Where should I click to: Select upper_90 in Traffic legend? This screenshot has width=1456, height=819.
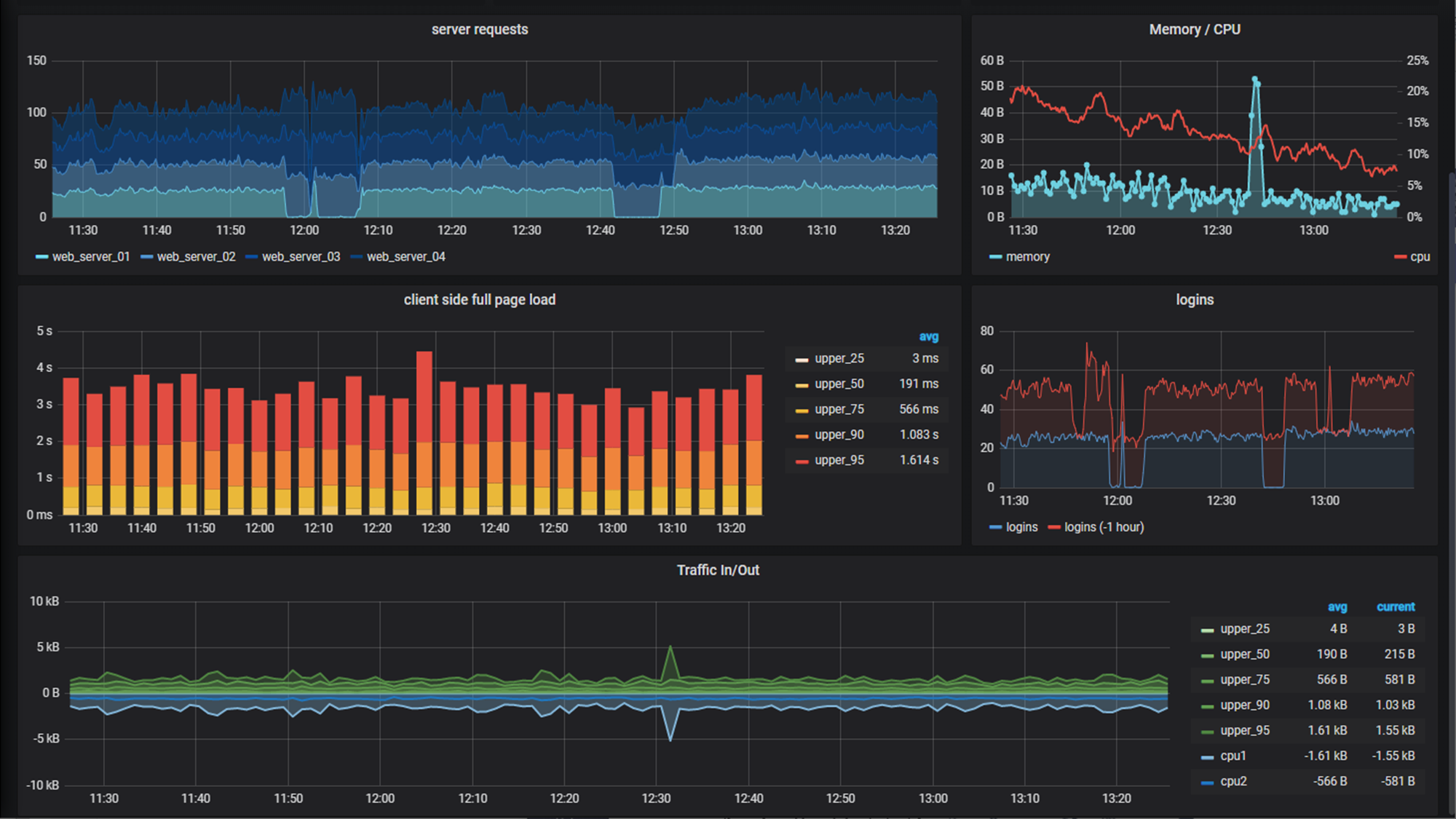coord(1245,705)
